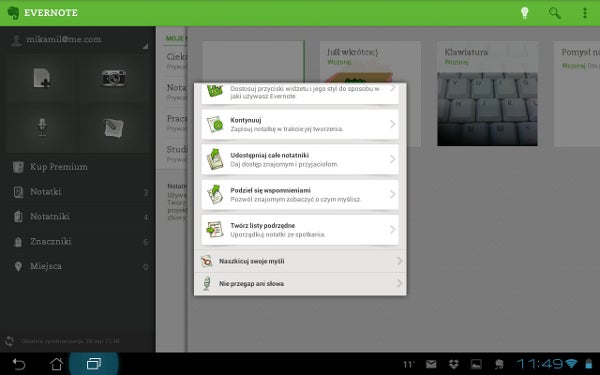
Task: Click microphone icon by Nie przegap ani słowa
Action: [x=207, y=284]
